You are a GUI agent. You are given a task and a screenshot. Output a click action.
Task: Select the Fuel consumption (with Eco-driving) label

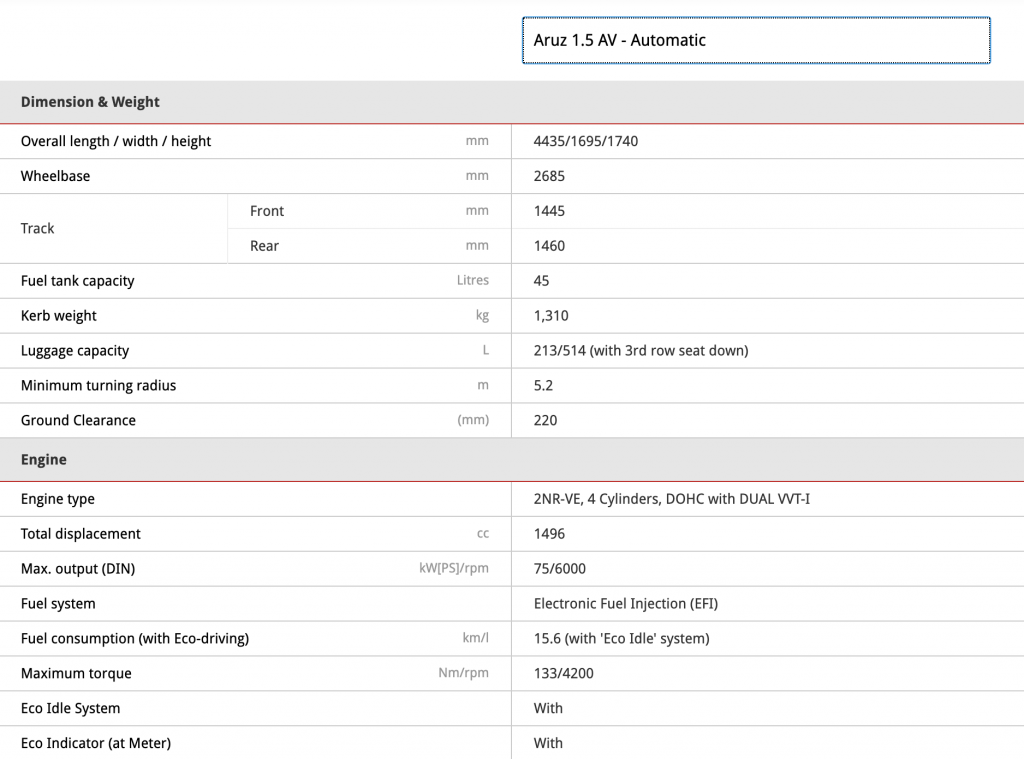click(x=135, y=639)
